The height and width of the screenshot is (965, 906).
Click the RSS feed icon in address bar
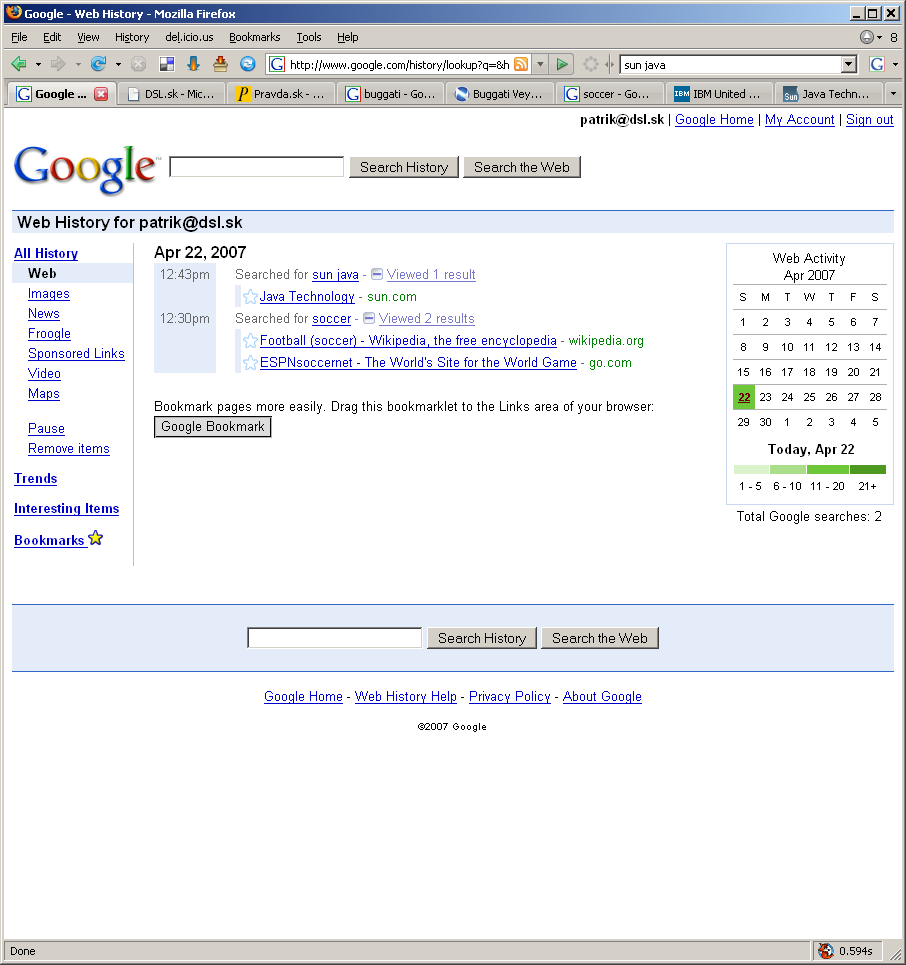click(x=521, y=64)
